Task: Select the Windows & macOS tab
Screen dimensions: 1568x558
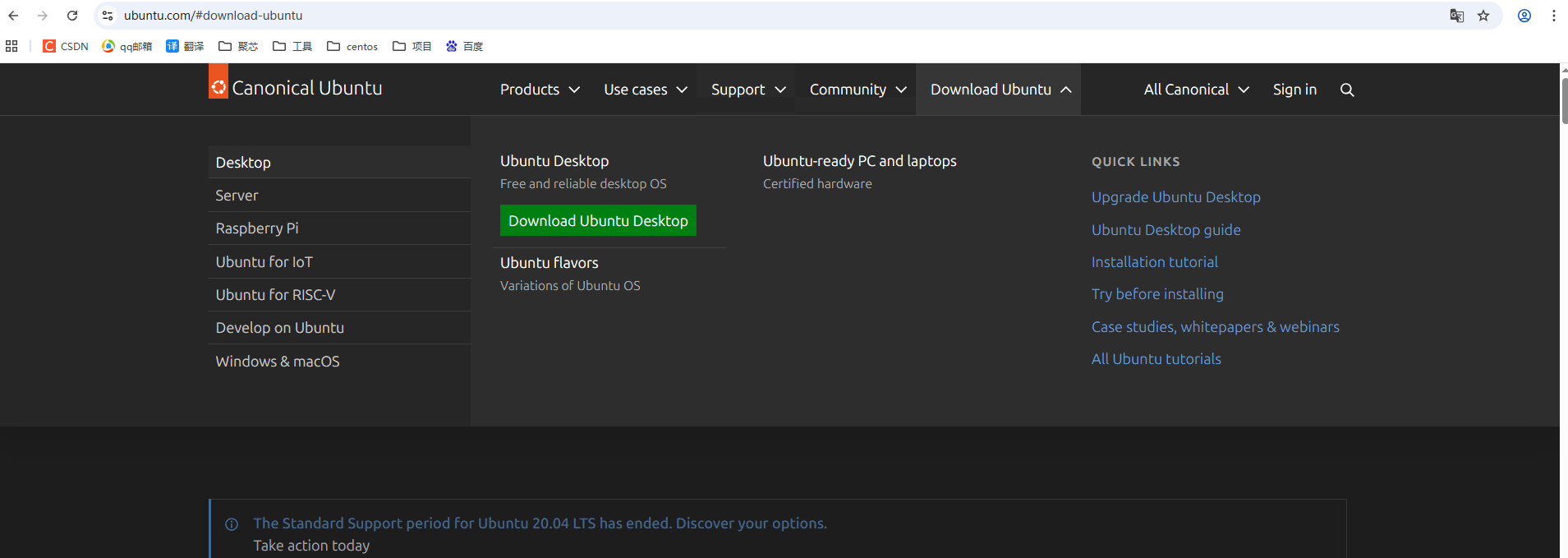Action: 340,361
